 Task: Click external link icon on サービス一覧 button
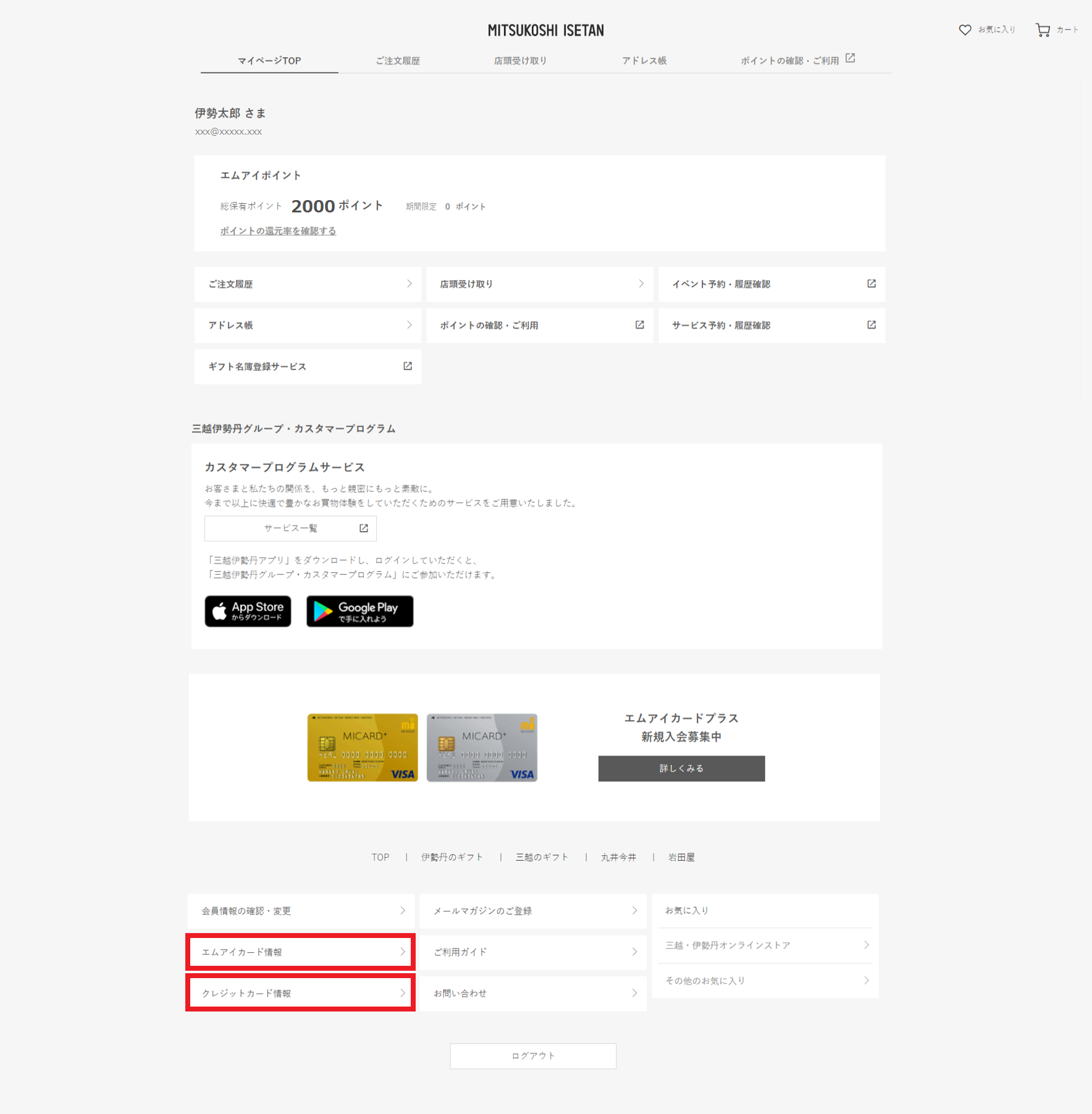[364, 528]
